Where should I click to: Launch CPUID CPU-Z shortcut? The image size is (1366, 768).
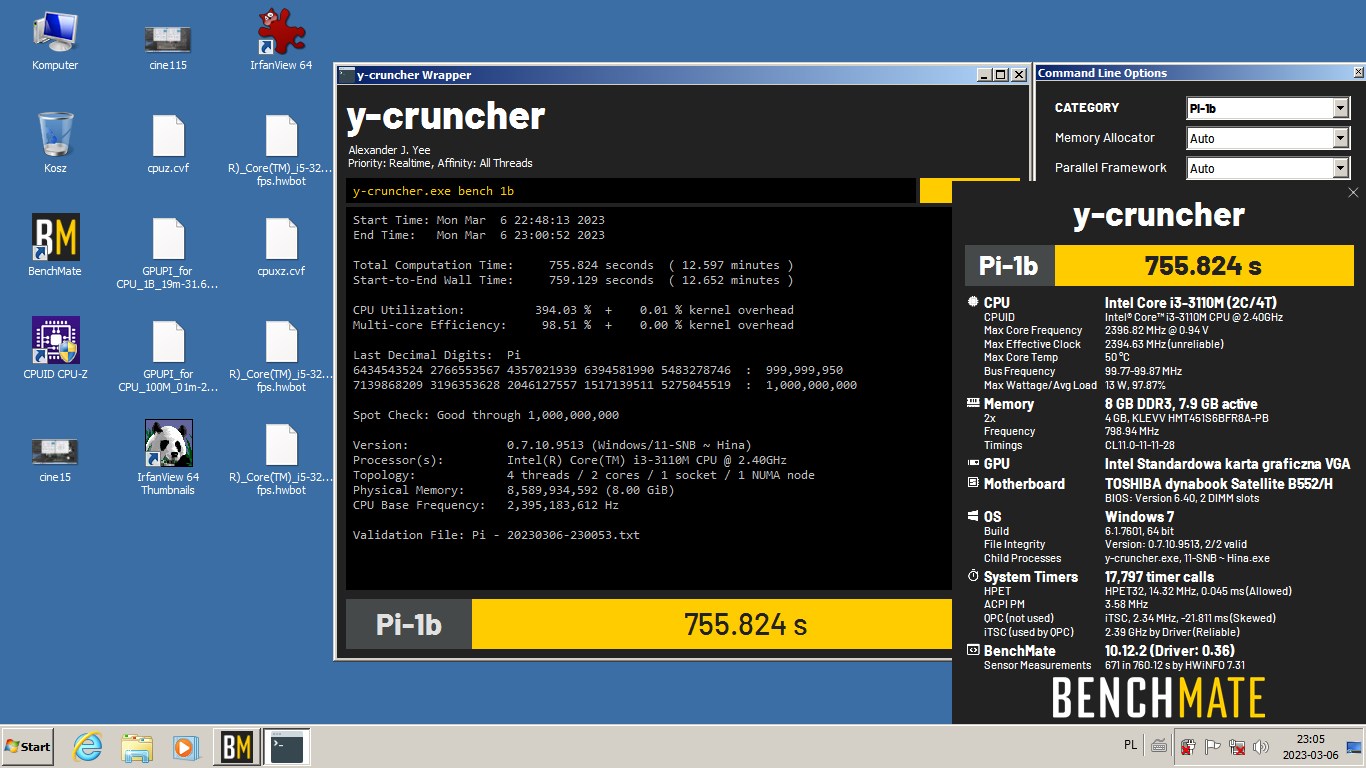point(55,349)
